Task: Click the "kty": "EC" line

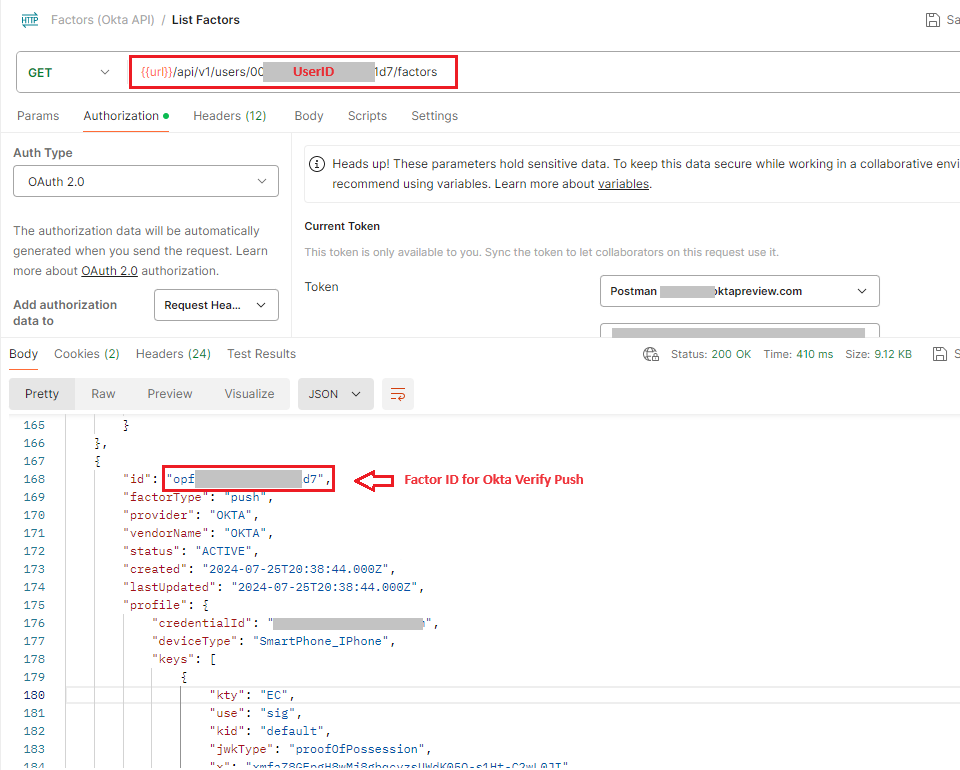Action: tap(252, 695)
